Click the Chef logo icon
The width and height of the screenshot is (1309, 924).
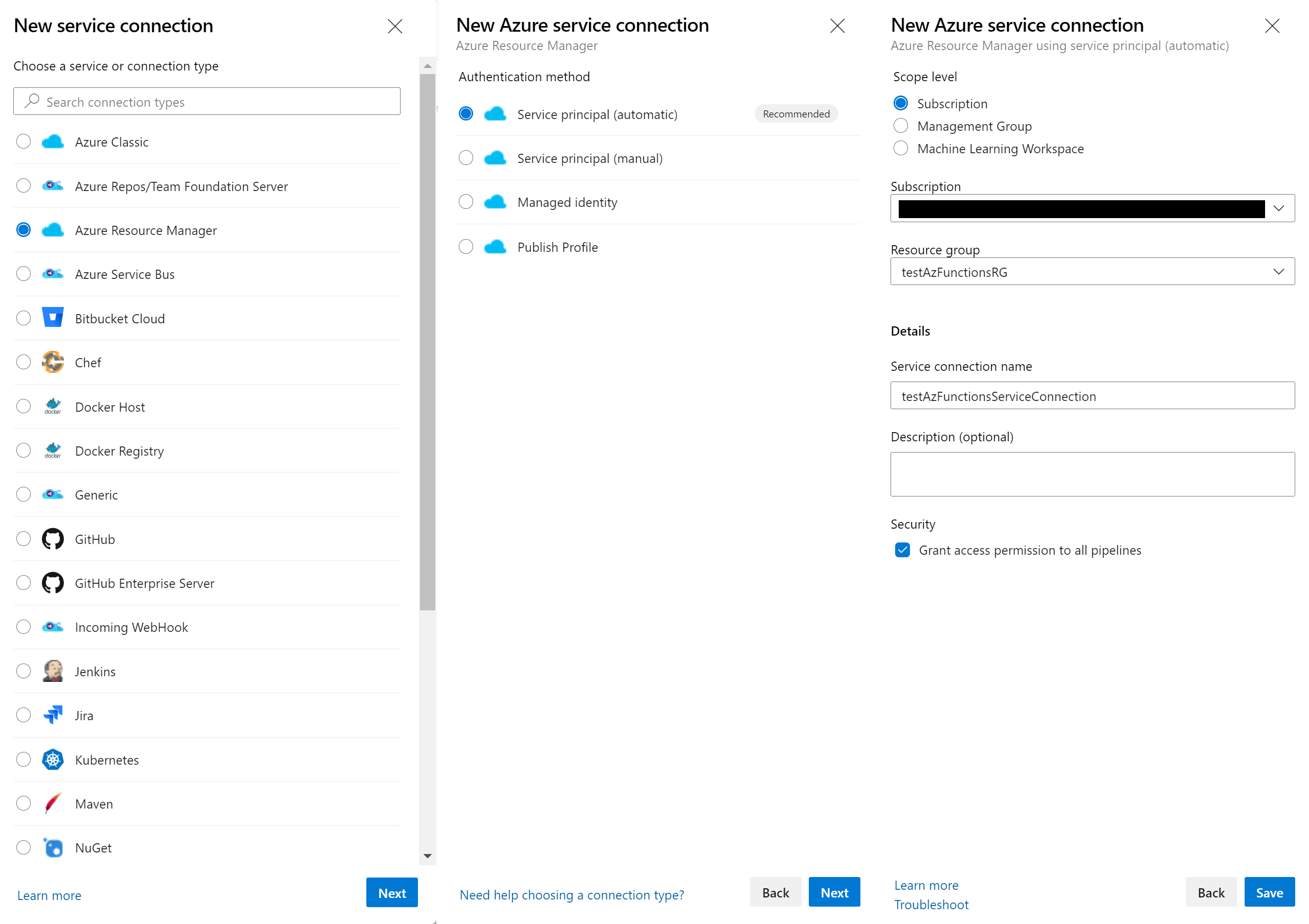click(x=53, y=362)
